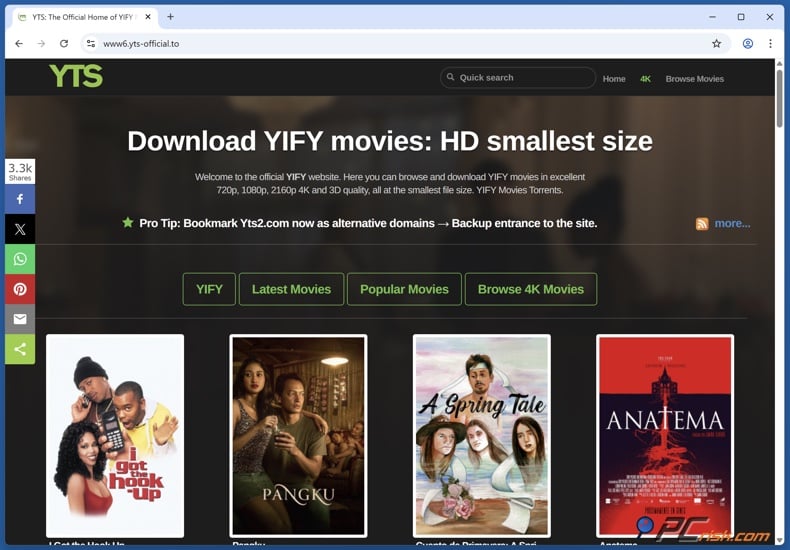Click the browser back arrow
The width and height of the screenshot is (790, 550).
point(19,44)
